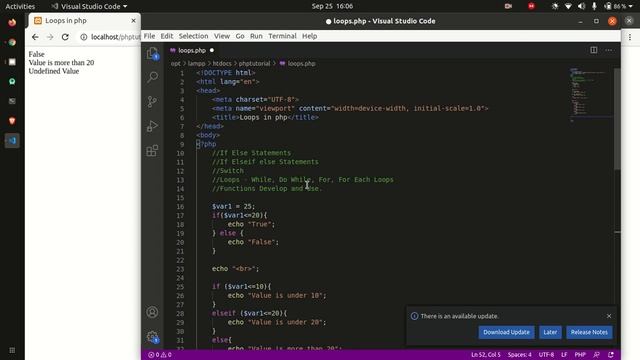Open the Terminal menu
The image size is (640, 360).
tap(282, 36)
